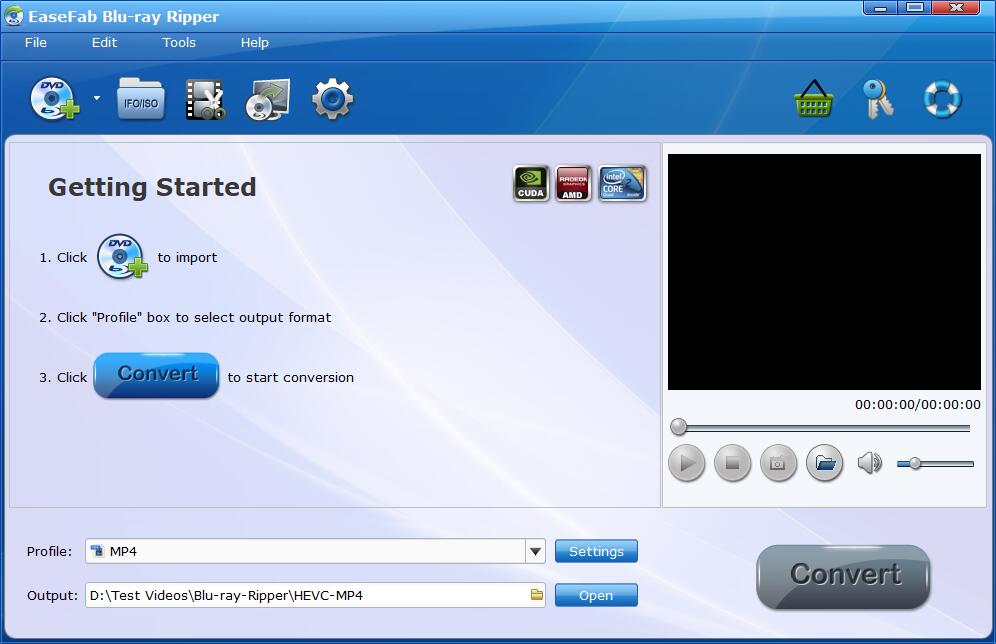The image size is (996, 644).
Task: Play the preview video
Action: (687, 463)
